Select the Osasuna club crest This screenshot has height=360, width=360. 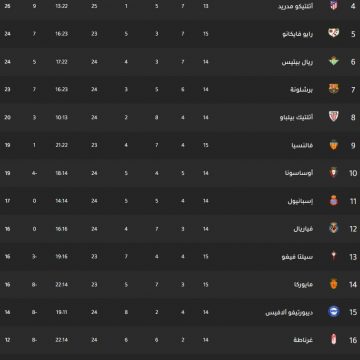[x=333, y=173]
